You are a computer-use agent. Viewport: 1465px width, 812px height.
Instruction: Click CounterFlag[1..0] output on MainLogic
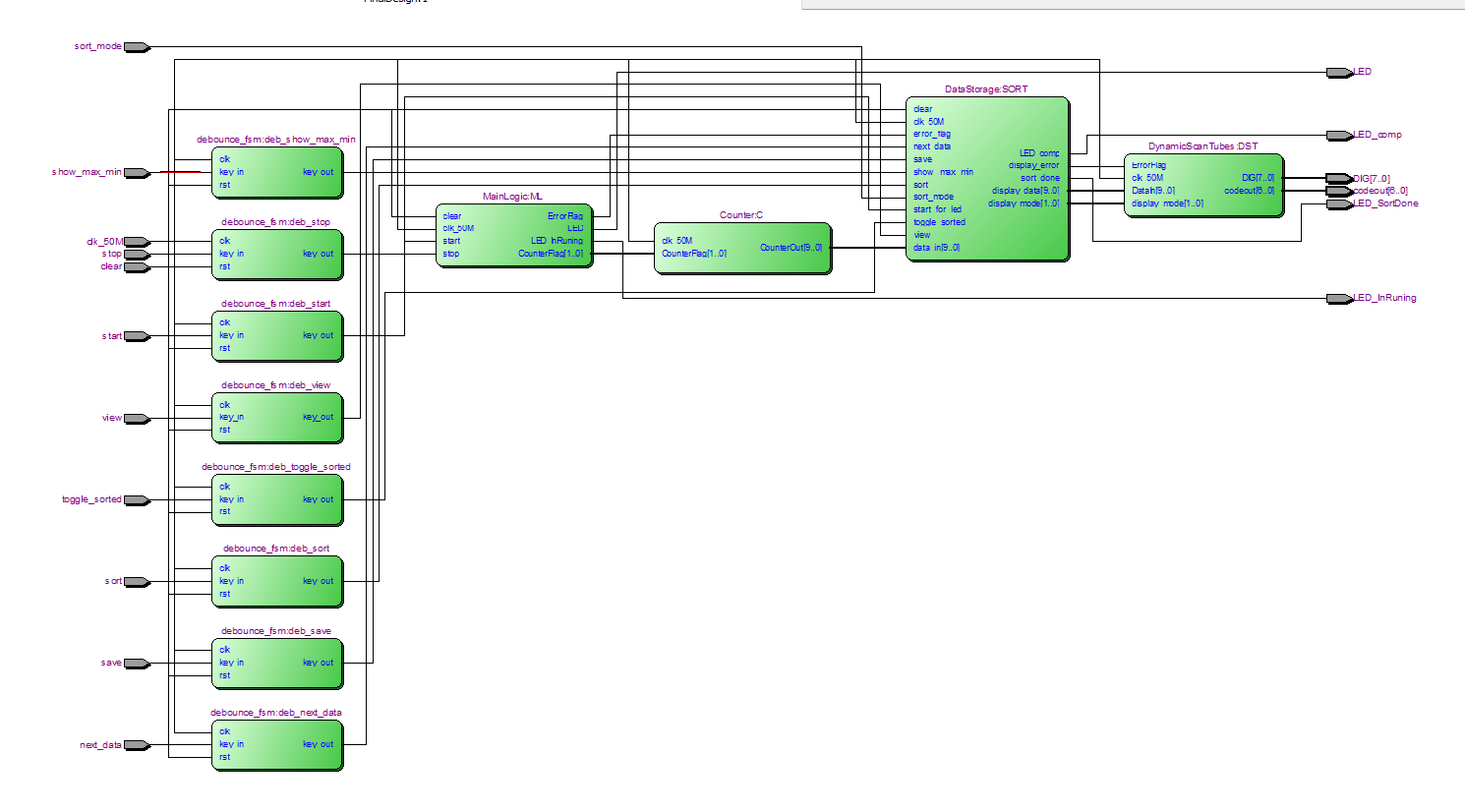pos(551,254)
